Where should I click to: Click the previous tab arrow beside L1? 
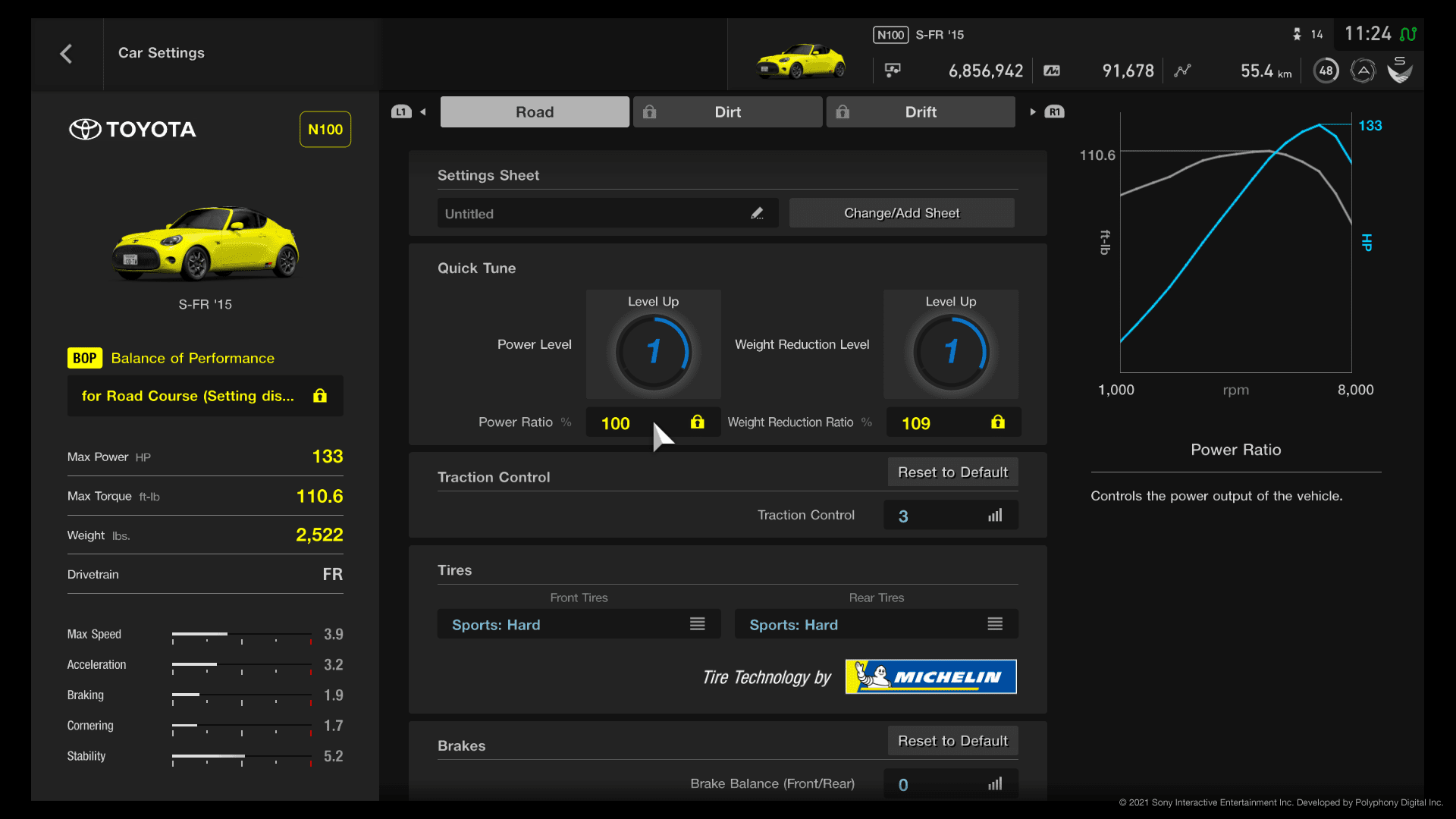click(x=423, y=111)
